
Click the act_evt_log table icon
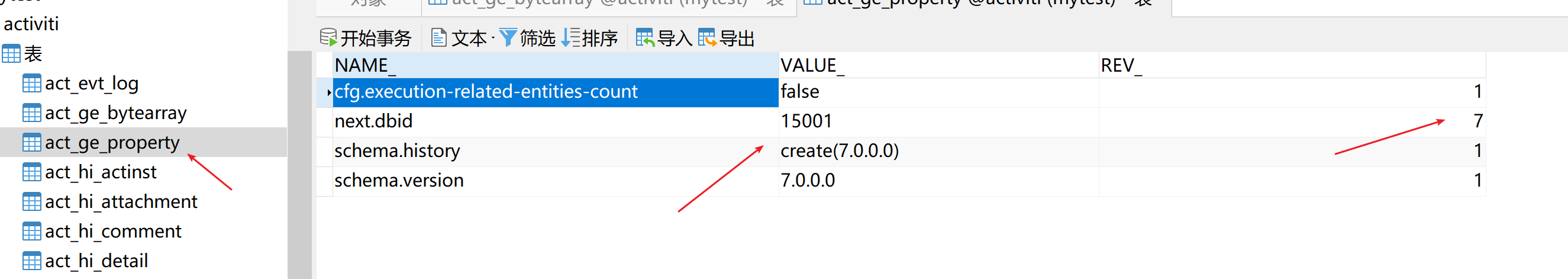(31, 83)
